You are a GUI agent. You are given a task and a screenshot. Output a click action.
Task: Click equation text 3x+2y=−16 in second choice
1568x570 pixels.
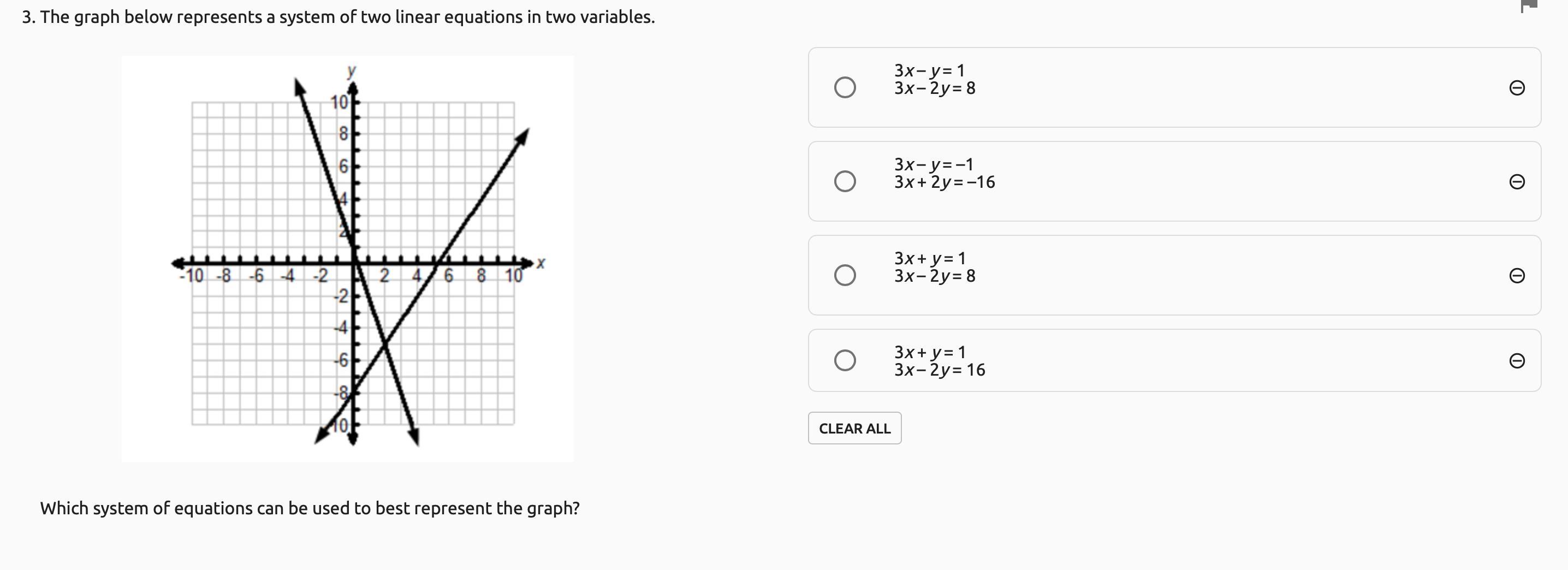[x=944, y=182]
